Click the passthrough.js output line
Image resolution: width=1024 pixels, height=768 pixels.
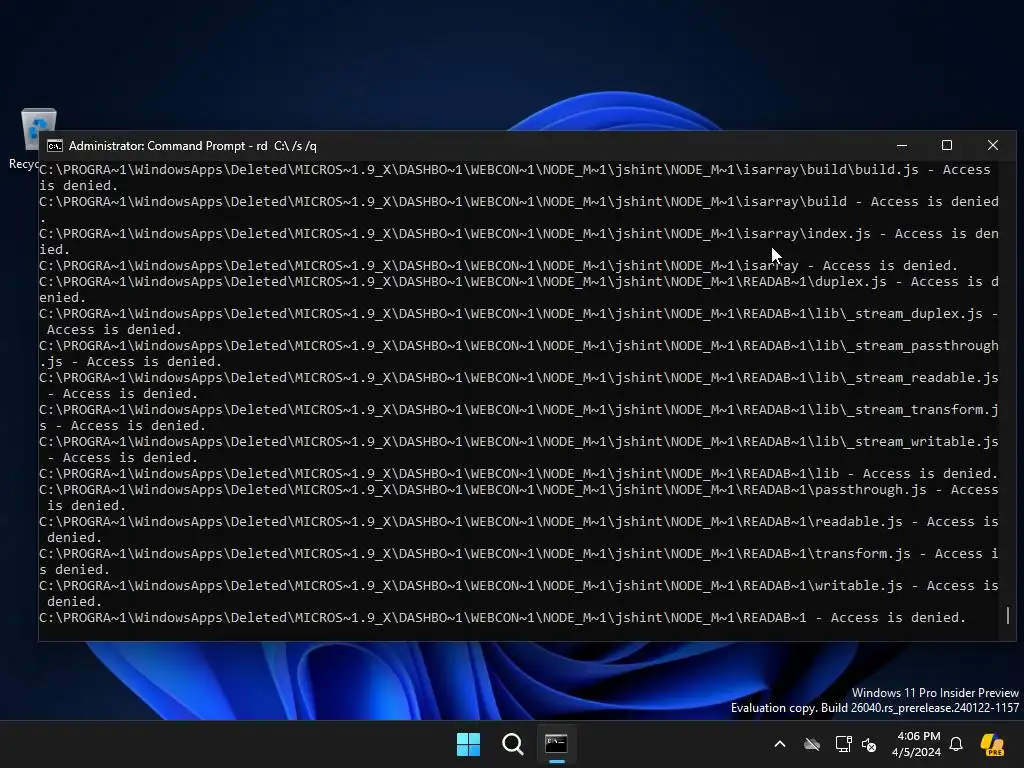click(519, 490)
